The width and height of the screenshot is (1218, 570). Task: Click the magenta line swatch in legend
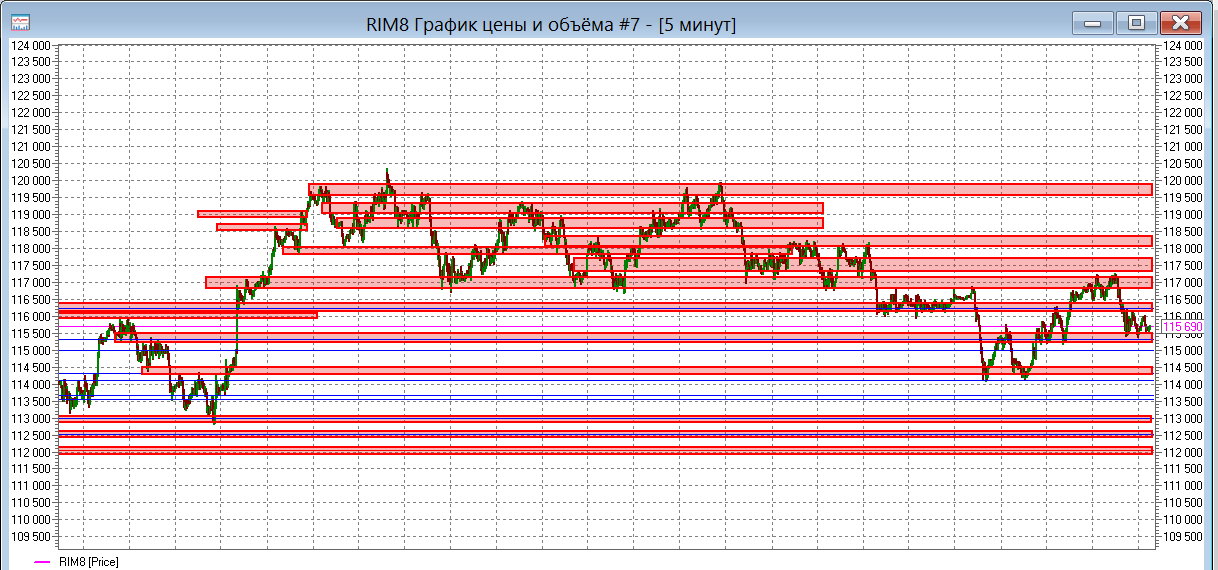(x=42, y=563)
